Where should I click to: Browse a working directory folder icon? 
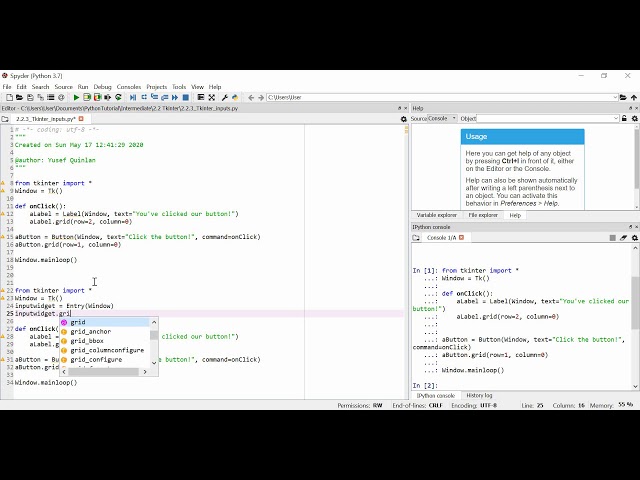pyautogui.click(x=623, y=97)
